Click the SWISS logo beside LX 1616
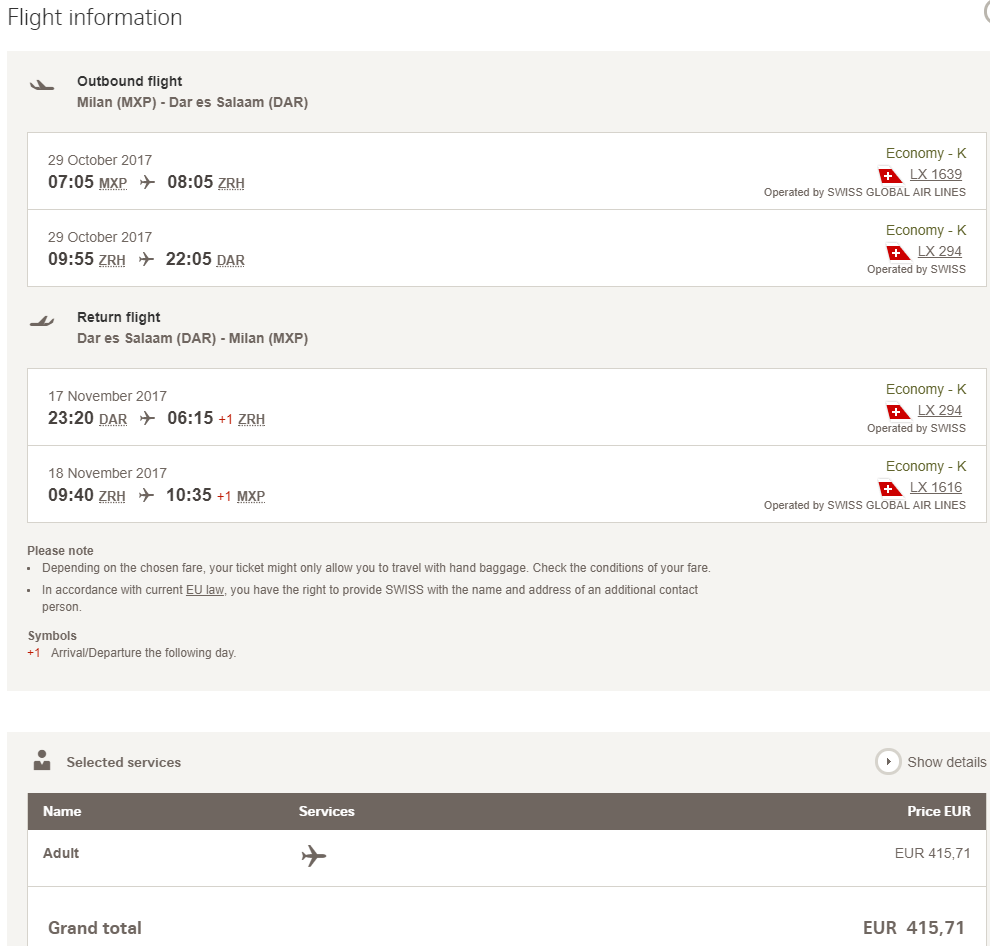This screenshot has height=946, width=990. [x=890, y=488]
